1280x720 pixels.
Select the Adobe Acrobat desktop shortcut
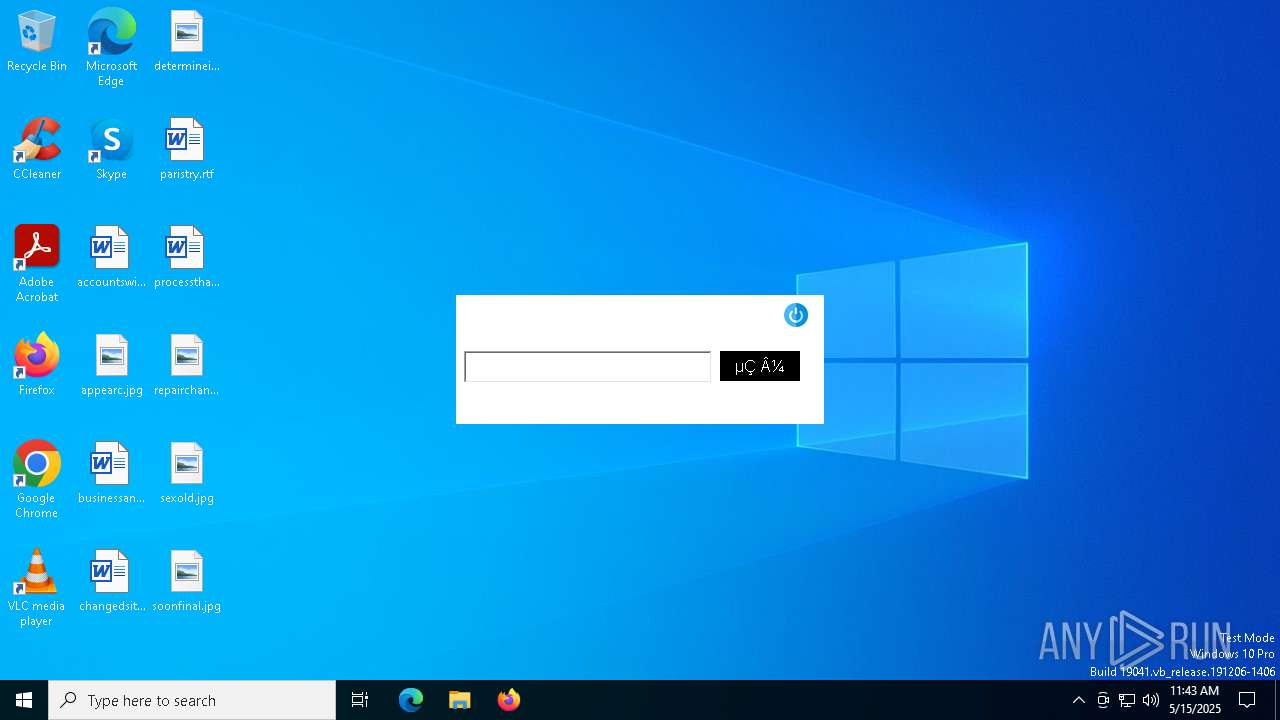[37, 264]
